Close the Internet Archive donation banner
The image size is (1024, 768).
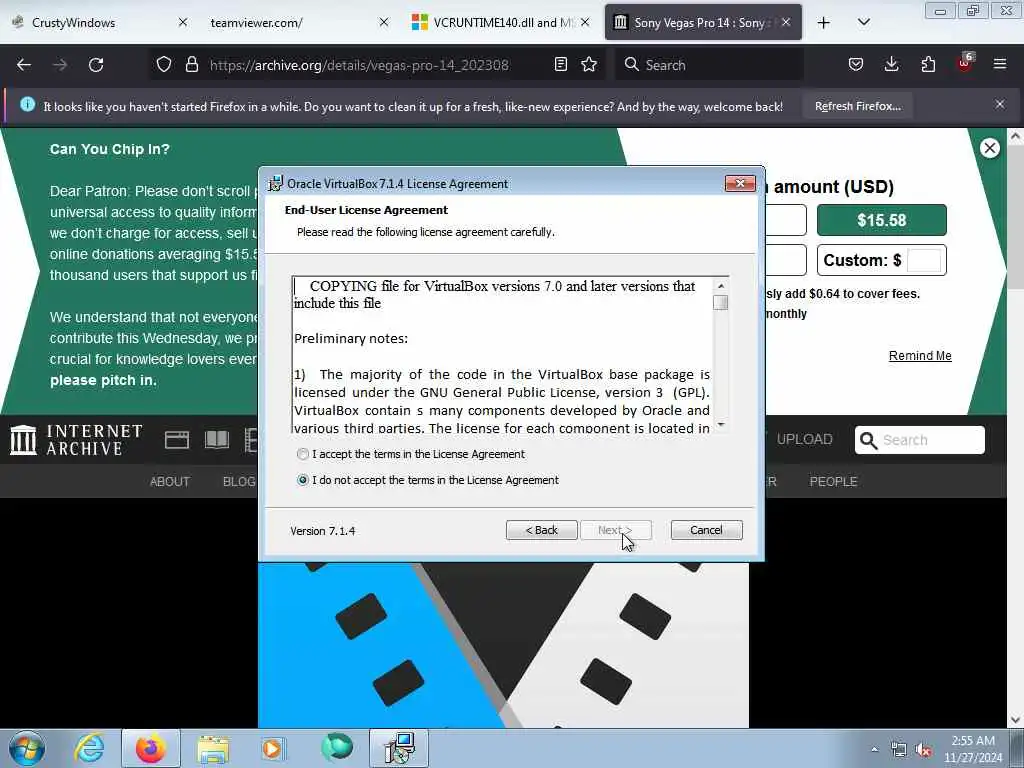990,148
